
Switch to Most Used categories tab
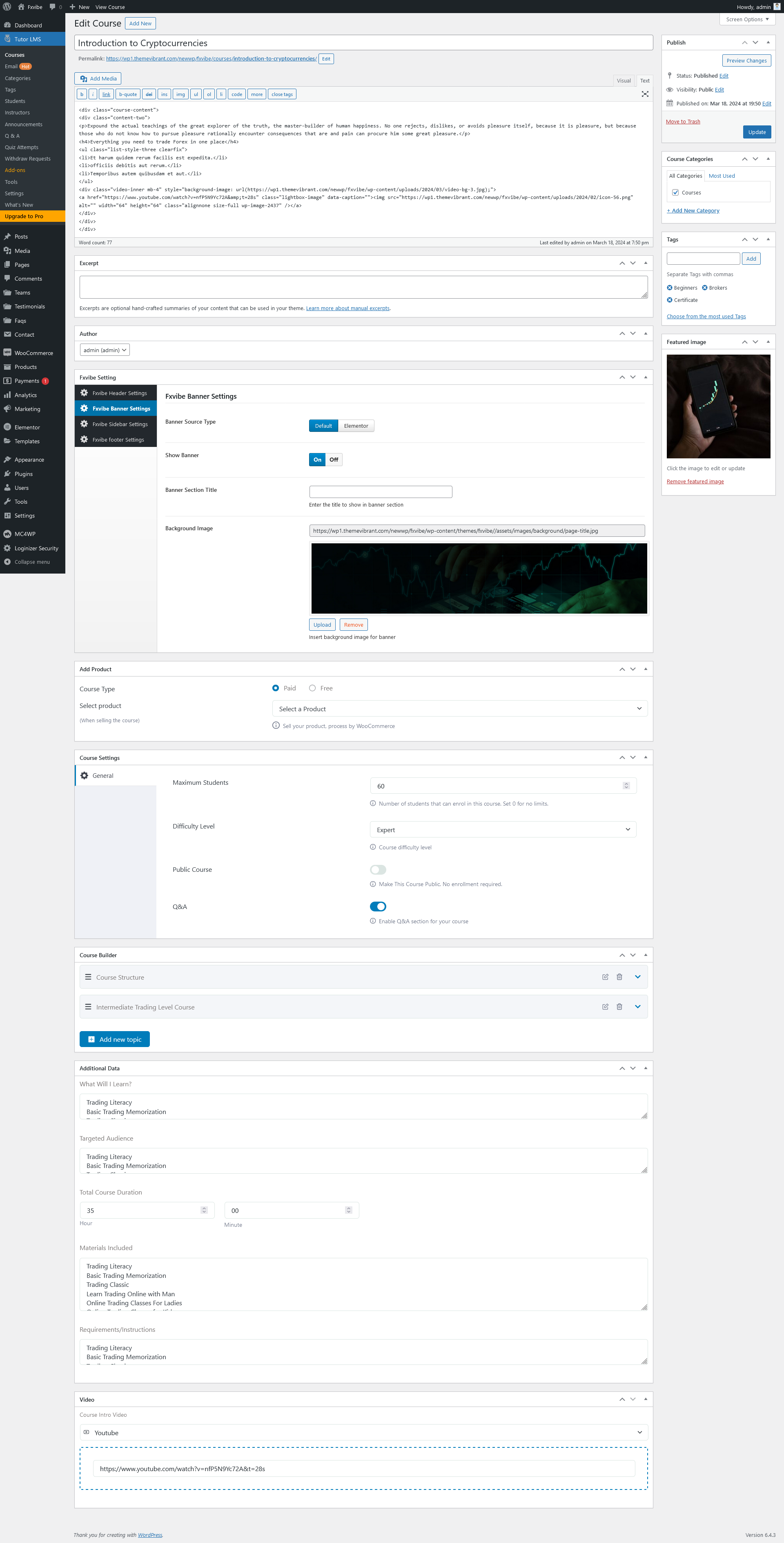point(721,176)
